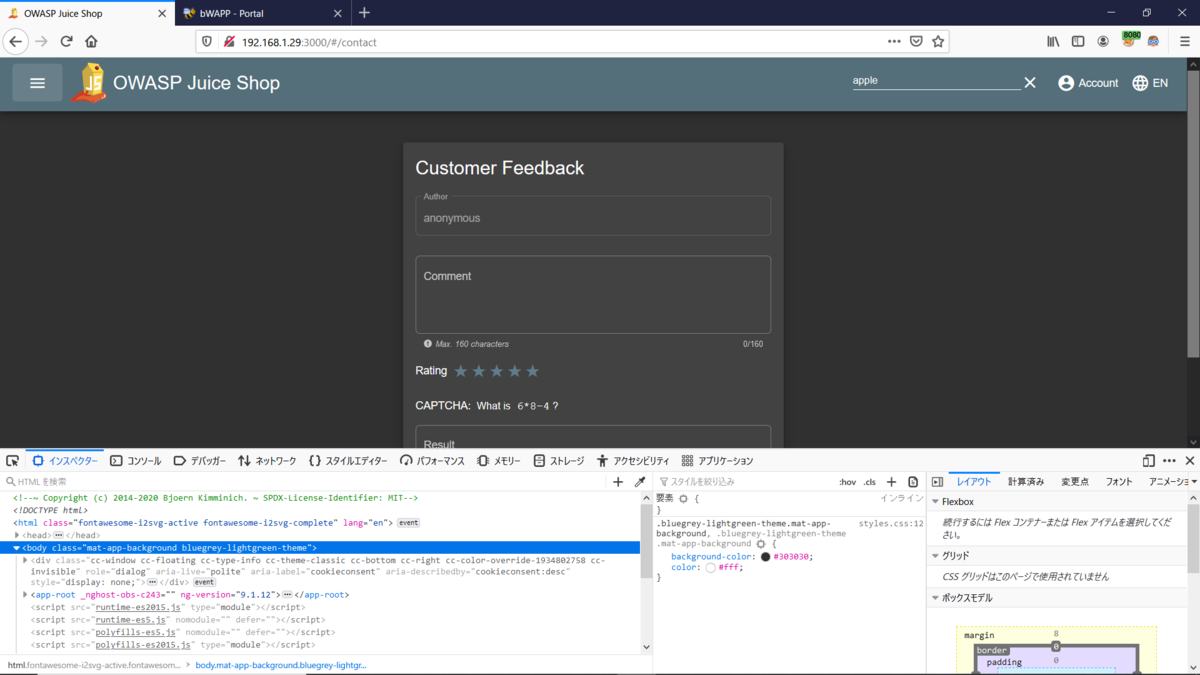Grab a color with the eyedropper
Viewport: 1200px width, 675px height.
(640, 482)
